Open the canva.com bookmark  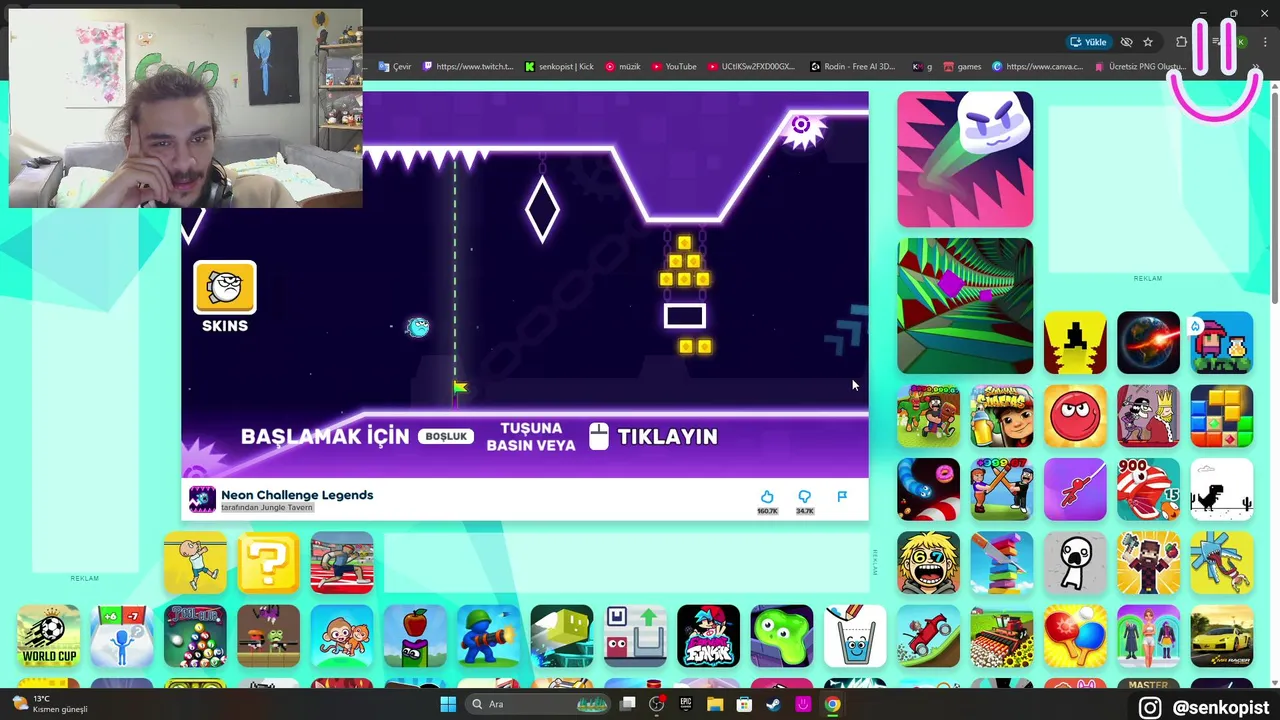tap(1037, 67)
